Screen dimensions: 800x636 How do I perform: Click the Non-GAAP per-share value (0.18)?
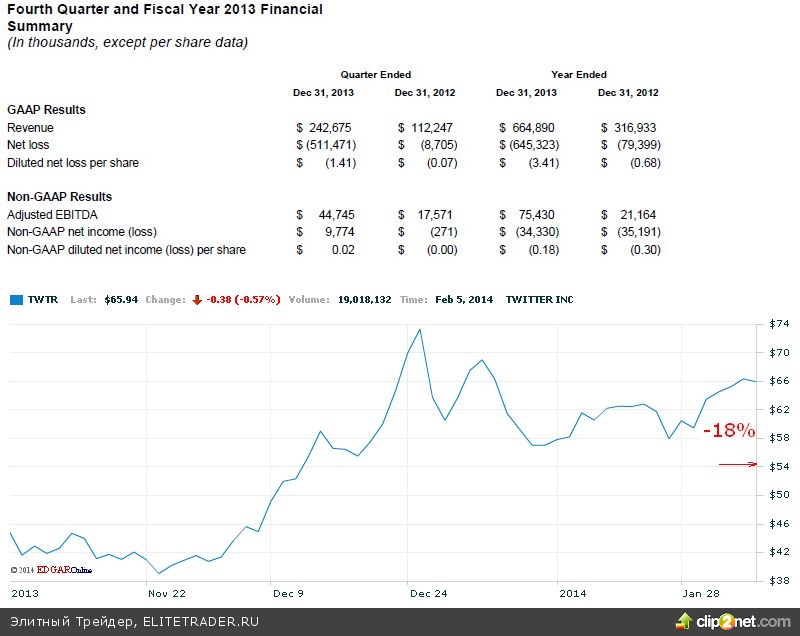543,250
